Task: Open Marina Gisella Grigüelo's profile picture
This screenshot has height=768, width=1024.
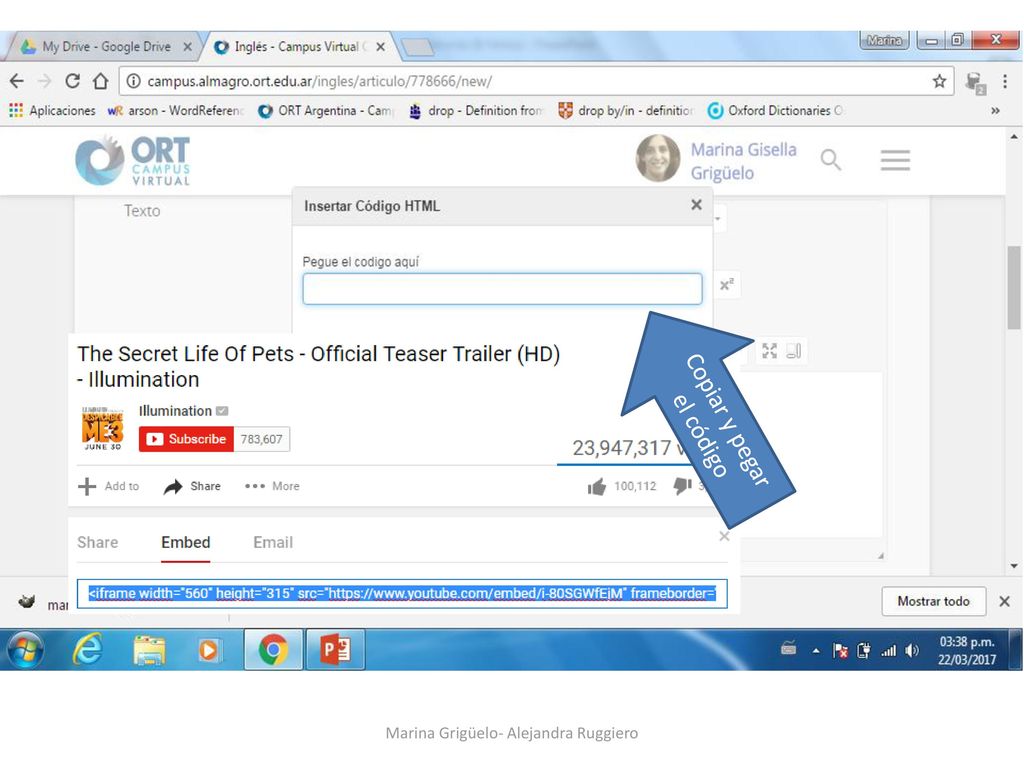Action: tap(658, 158)
